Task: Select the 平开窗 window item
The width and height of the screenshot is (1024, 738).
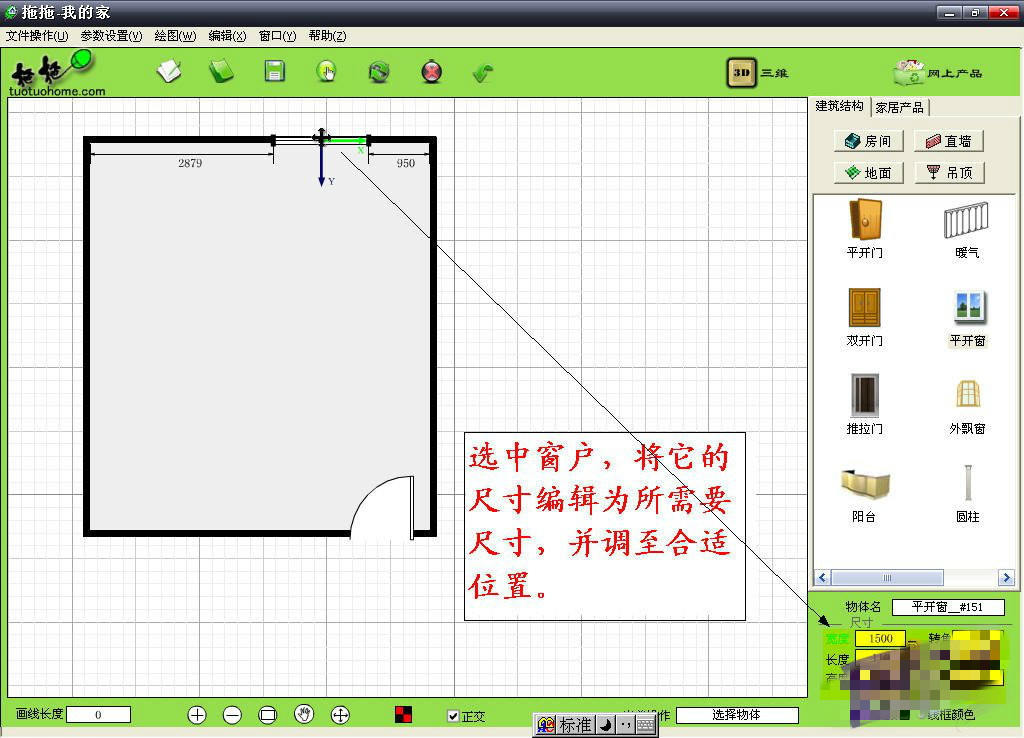Action: (968, 318)
